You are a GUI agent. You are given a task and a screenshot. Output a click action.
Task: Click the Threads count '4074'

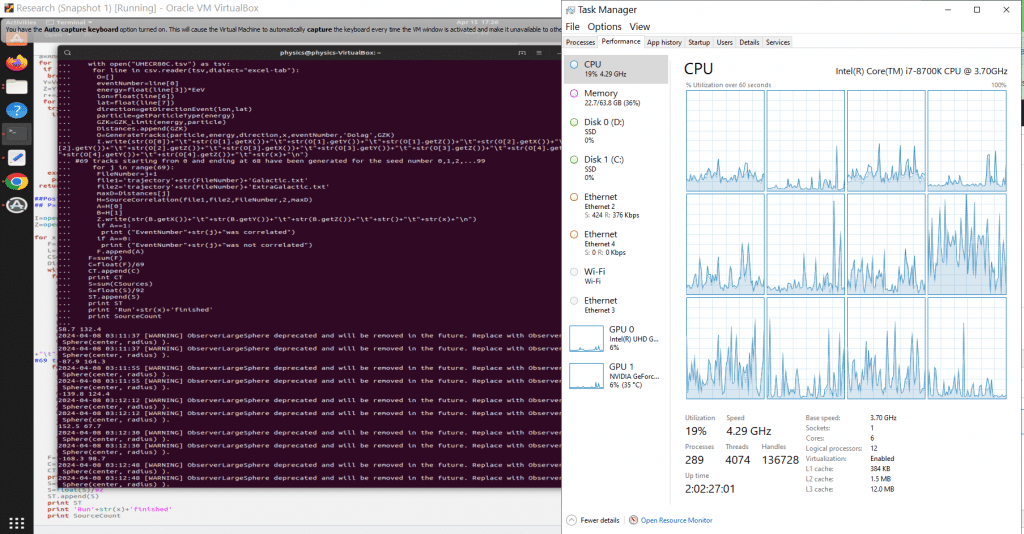tap(738, 460)
